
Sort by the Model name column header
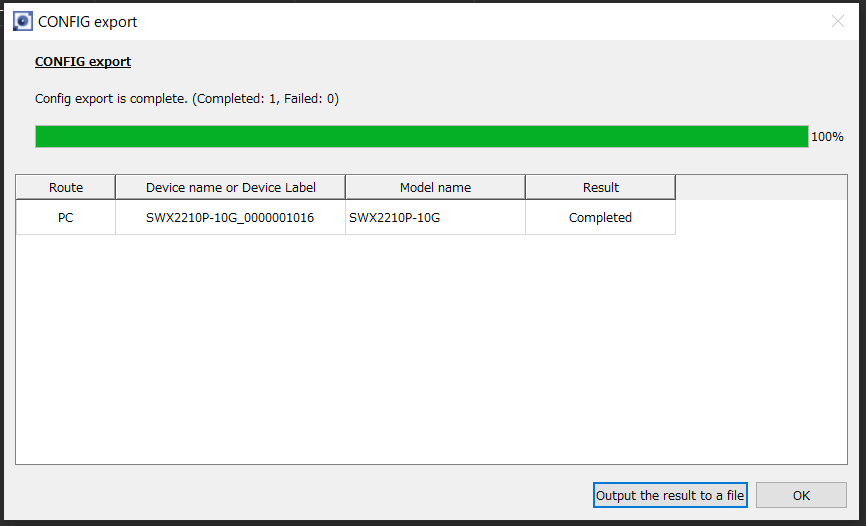(x=435, y=188)
